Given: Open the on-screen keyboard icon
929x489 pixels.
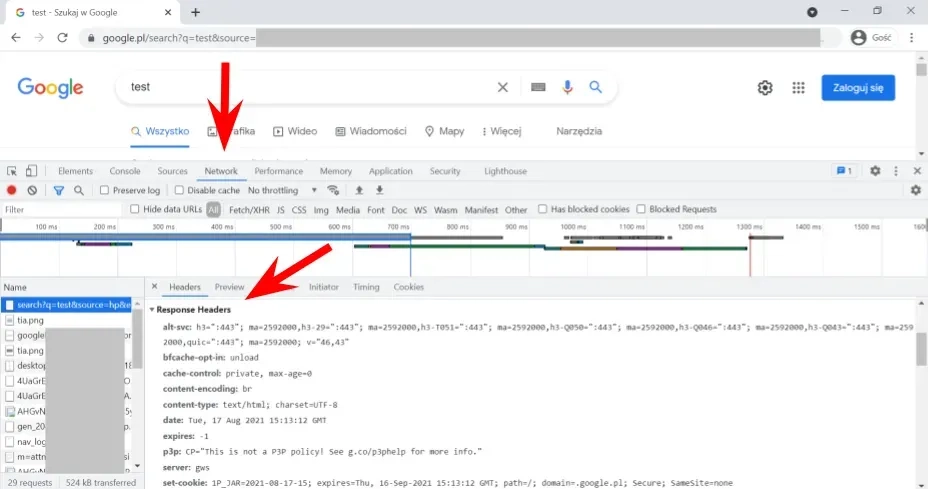Looking at the screenshot, I should (x=538, y=87).
